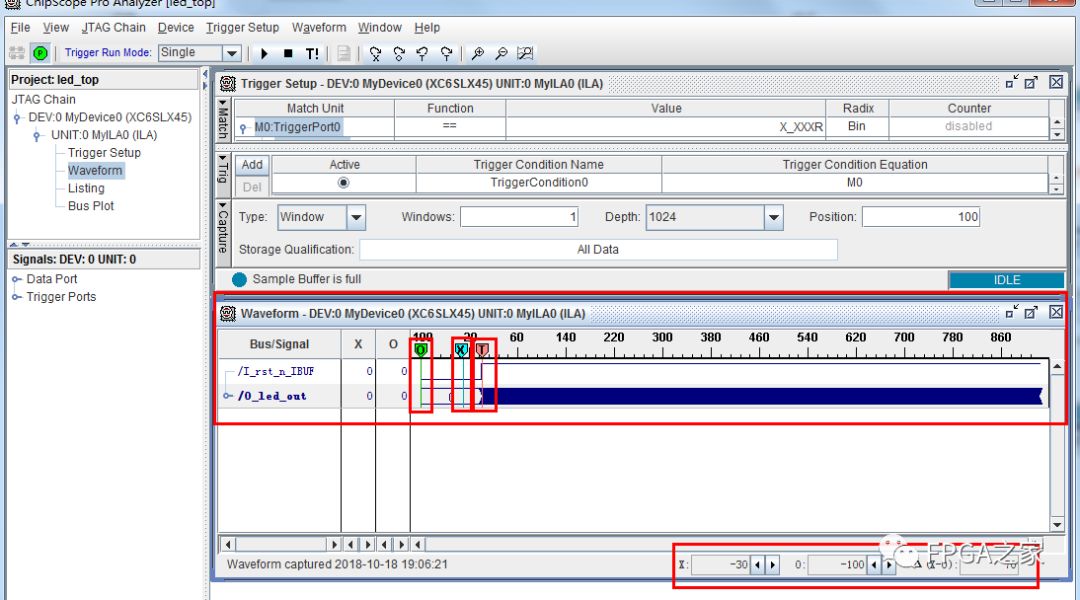The width and height of the screenshot is (1080, 600).
Task: Open the File menu
Action: tap(21, 28)
